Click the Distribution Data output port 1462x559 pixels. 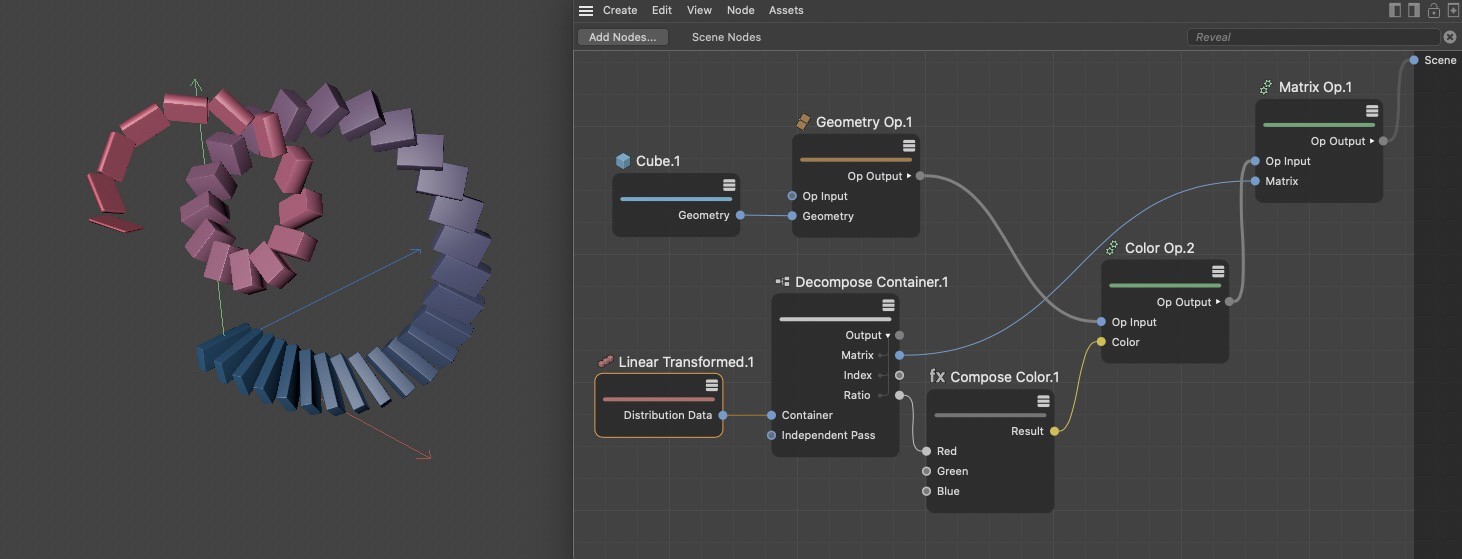tap(723, 415)
